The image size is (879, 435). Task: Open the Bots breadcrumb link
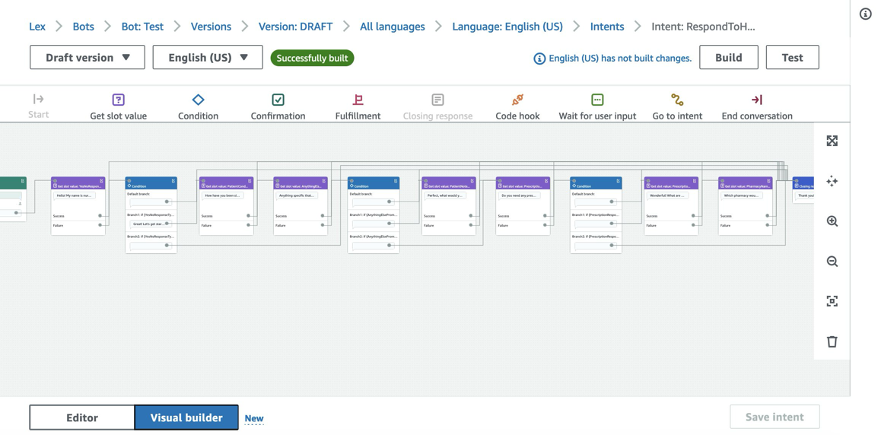pos(84,26)
